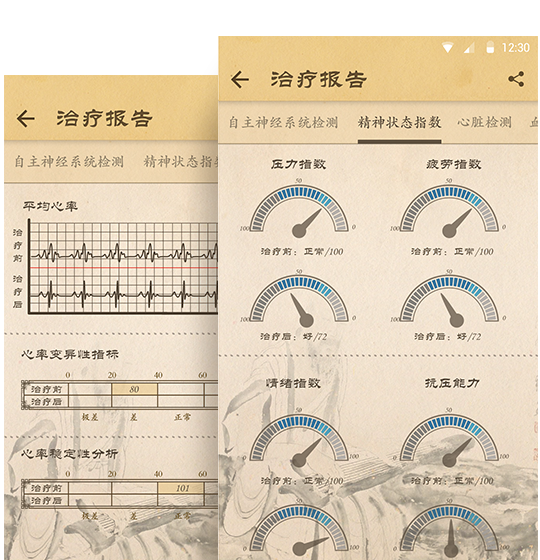Viewport: 540px width, 560px height.
Task: Switch to the 心脏检测 tab
Action: 484,122
